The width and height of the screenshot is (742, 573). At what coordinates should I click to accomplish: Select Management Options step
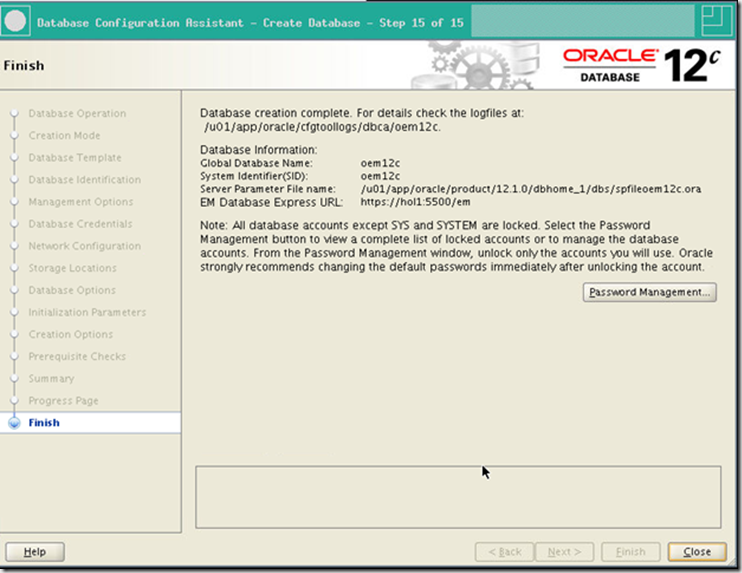[81, 202]
